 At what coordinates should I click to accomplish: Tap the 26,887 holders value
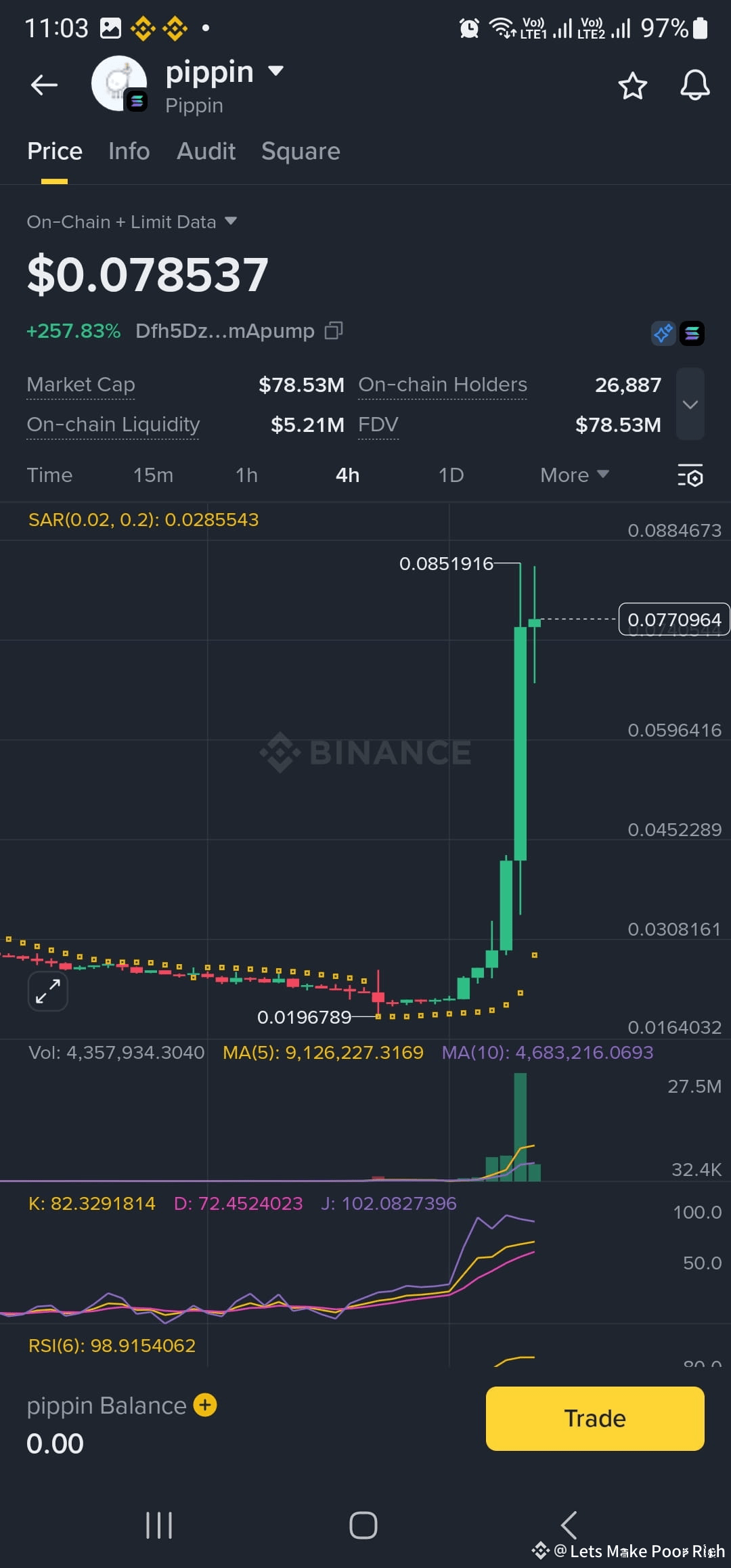(x=628, y=385)
